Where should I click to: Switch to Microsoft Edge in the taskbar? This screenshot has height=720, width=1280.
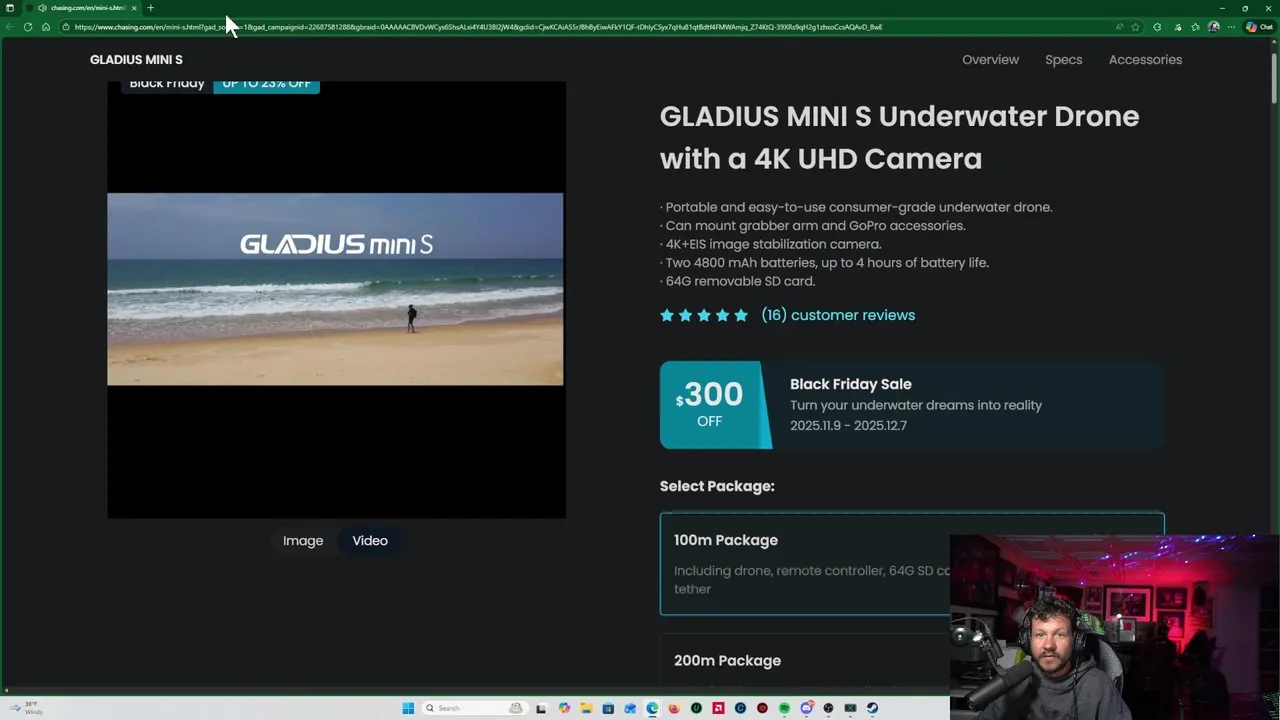coord(652,708)
